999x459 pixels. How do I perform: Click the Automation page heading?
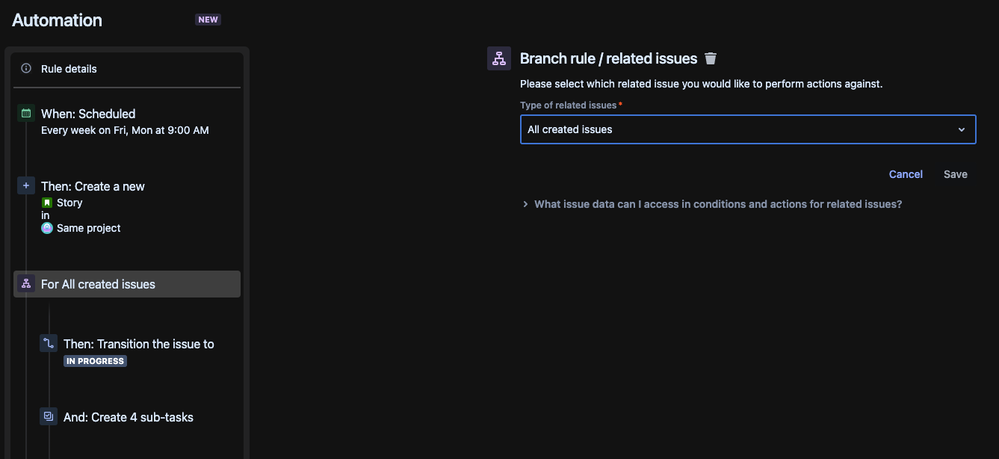57,20
